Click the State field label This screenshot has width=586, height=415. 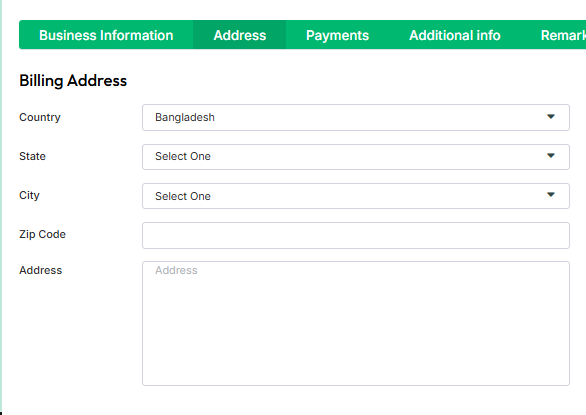click(33, 156)
